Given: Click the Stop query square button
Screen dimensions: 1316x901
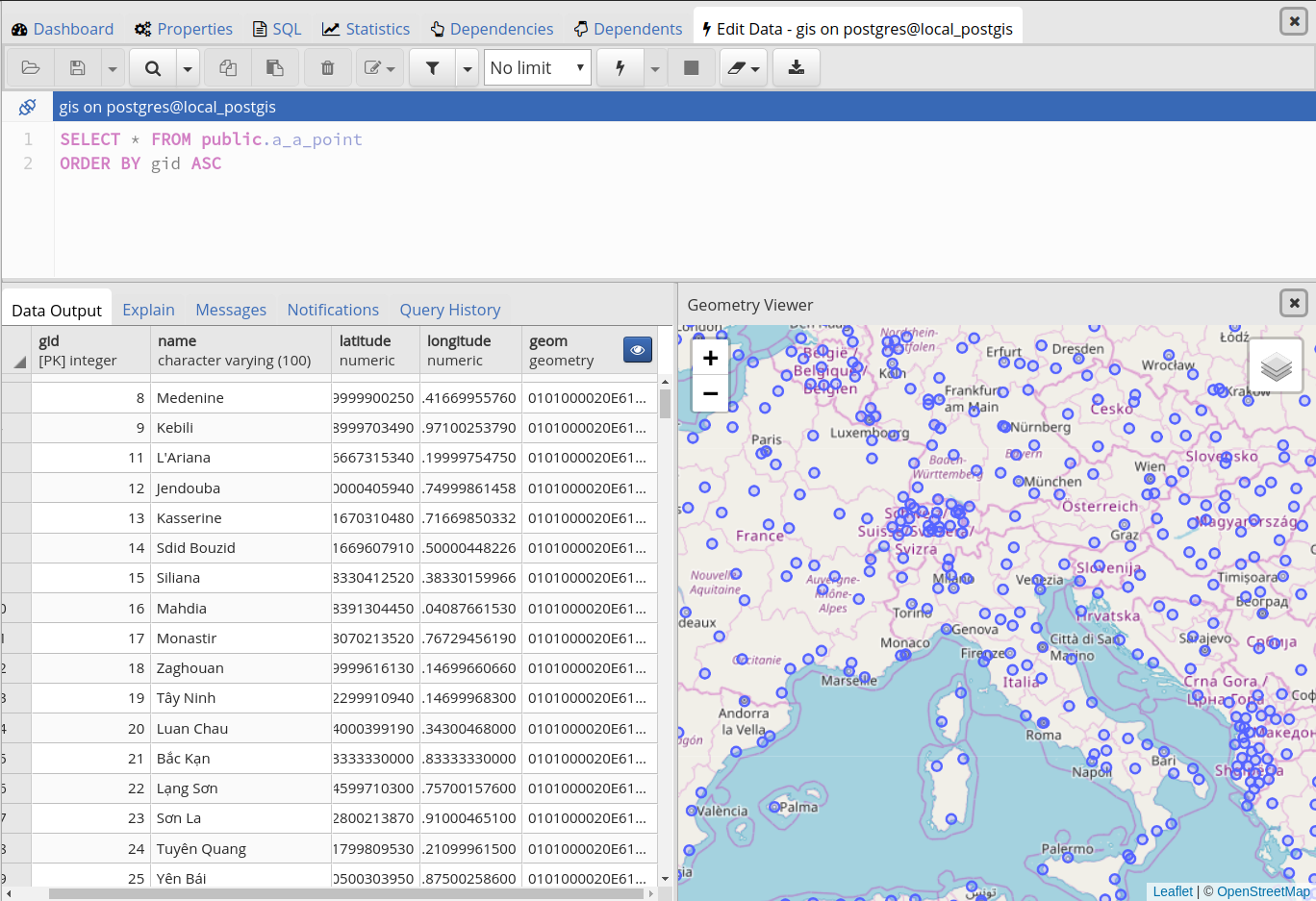Looking at the screenshot, I should tap(691, 68).
